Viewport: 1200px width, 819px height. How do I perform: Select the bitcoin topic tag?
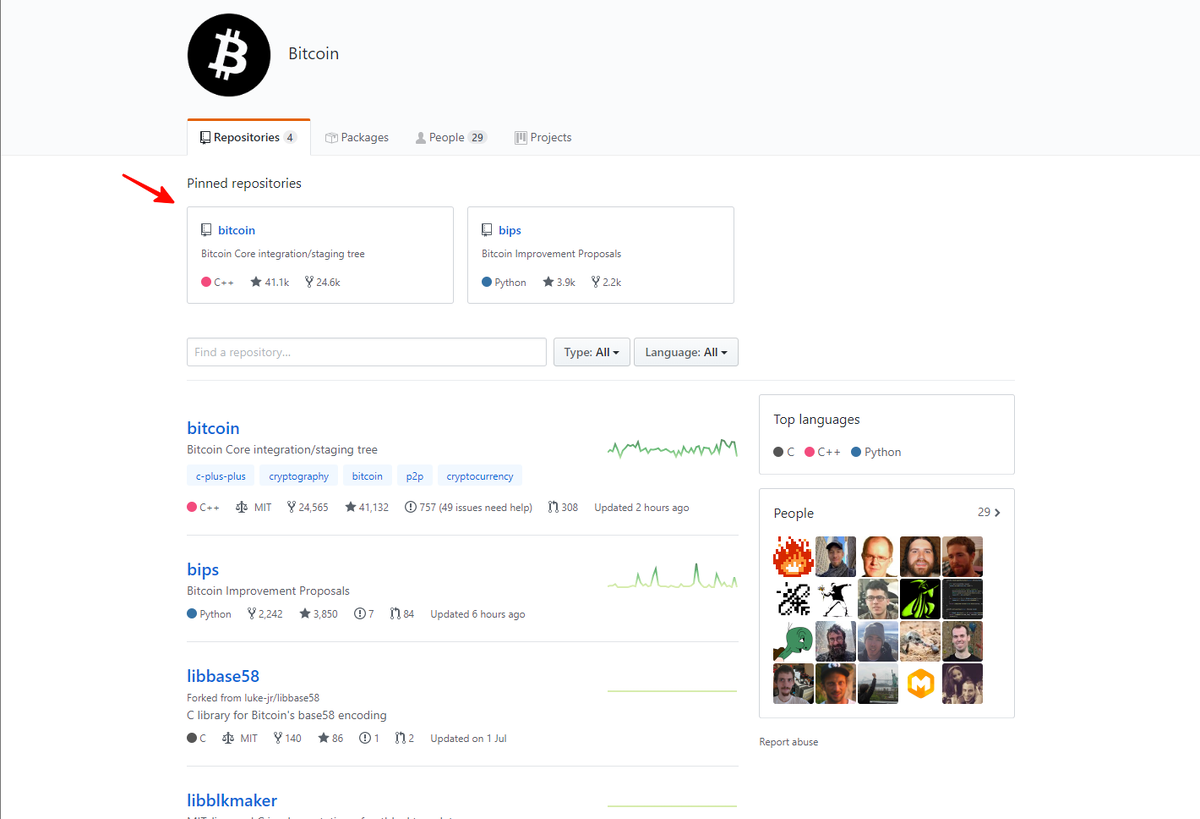(367, 476)
